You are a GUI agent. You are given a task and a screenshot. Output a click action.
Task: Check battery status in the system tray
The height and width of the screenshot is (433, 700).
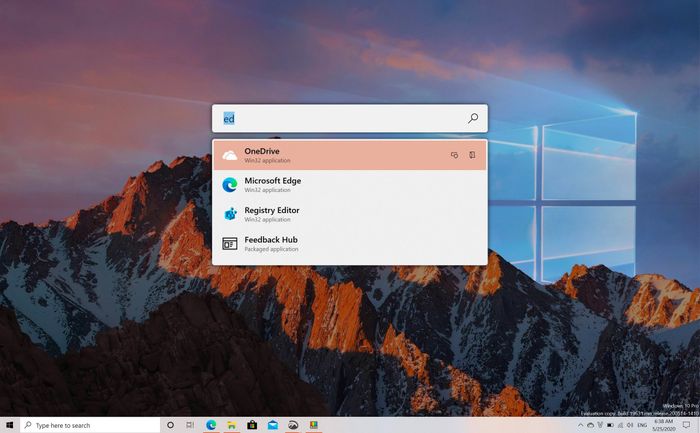point(610,425)
